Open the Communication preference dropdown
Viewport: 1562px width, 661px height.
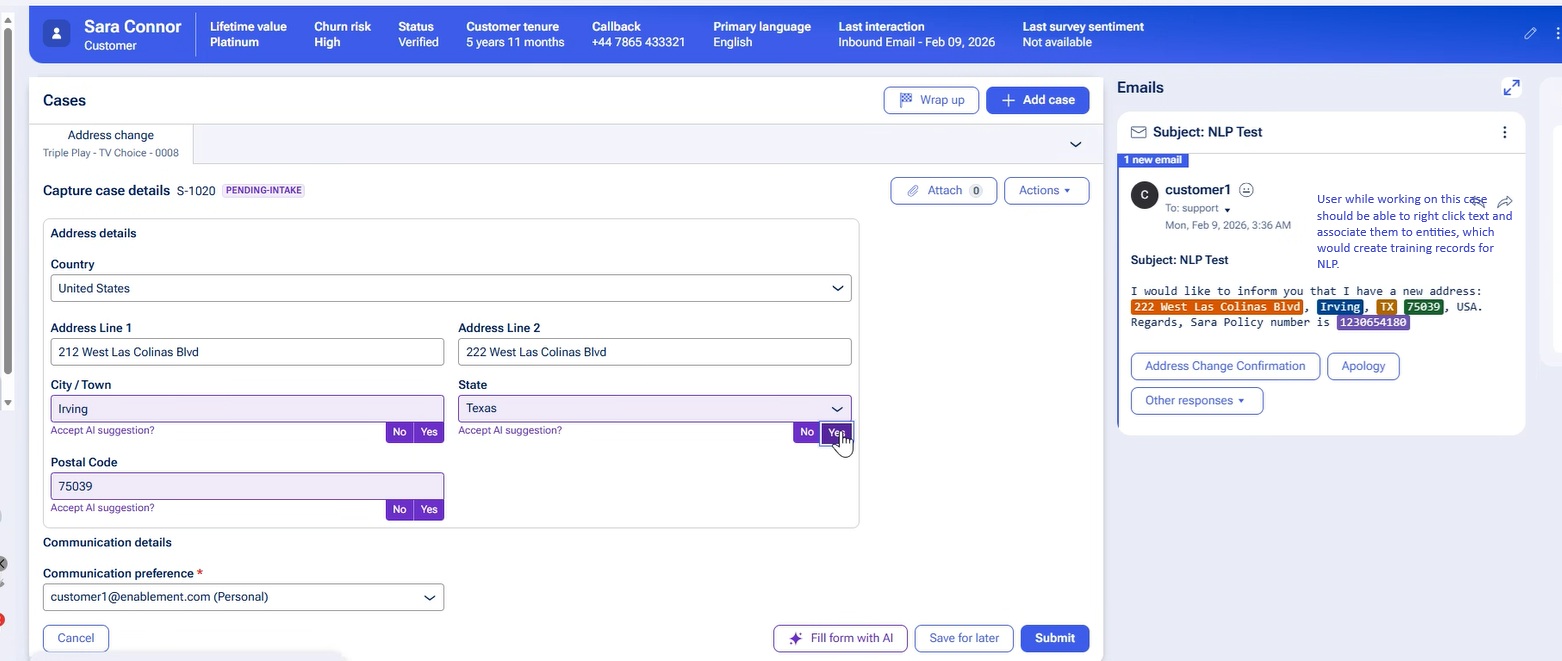[x=243, y=597]
